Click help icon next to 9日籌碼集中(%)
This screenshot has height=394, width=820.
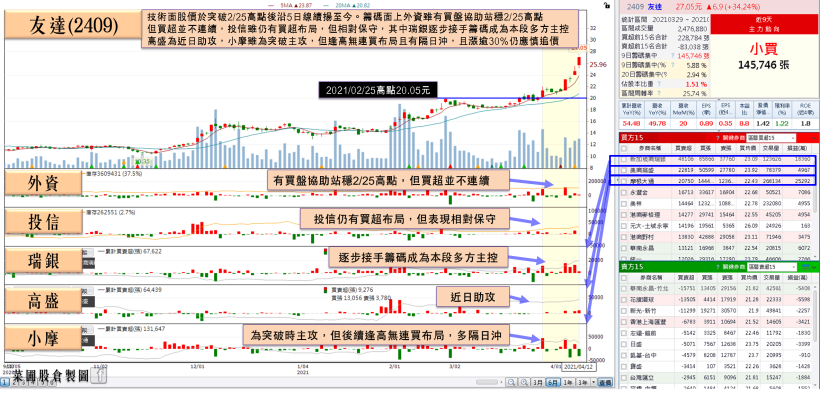click(x=673, y=65)
